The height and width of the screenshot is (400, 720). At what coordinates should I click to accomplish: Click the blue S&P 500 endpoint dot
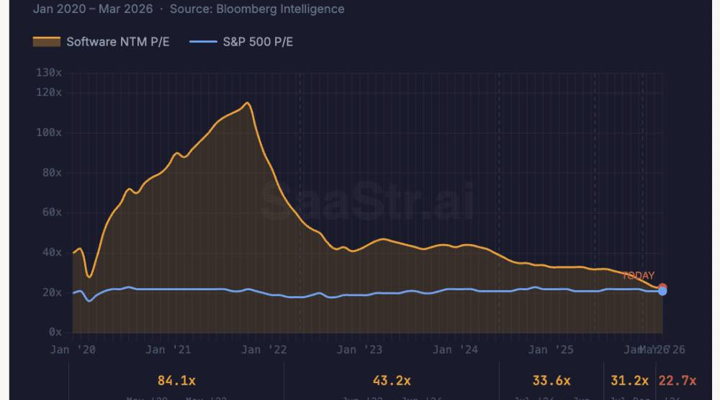pos(662,292)
